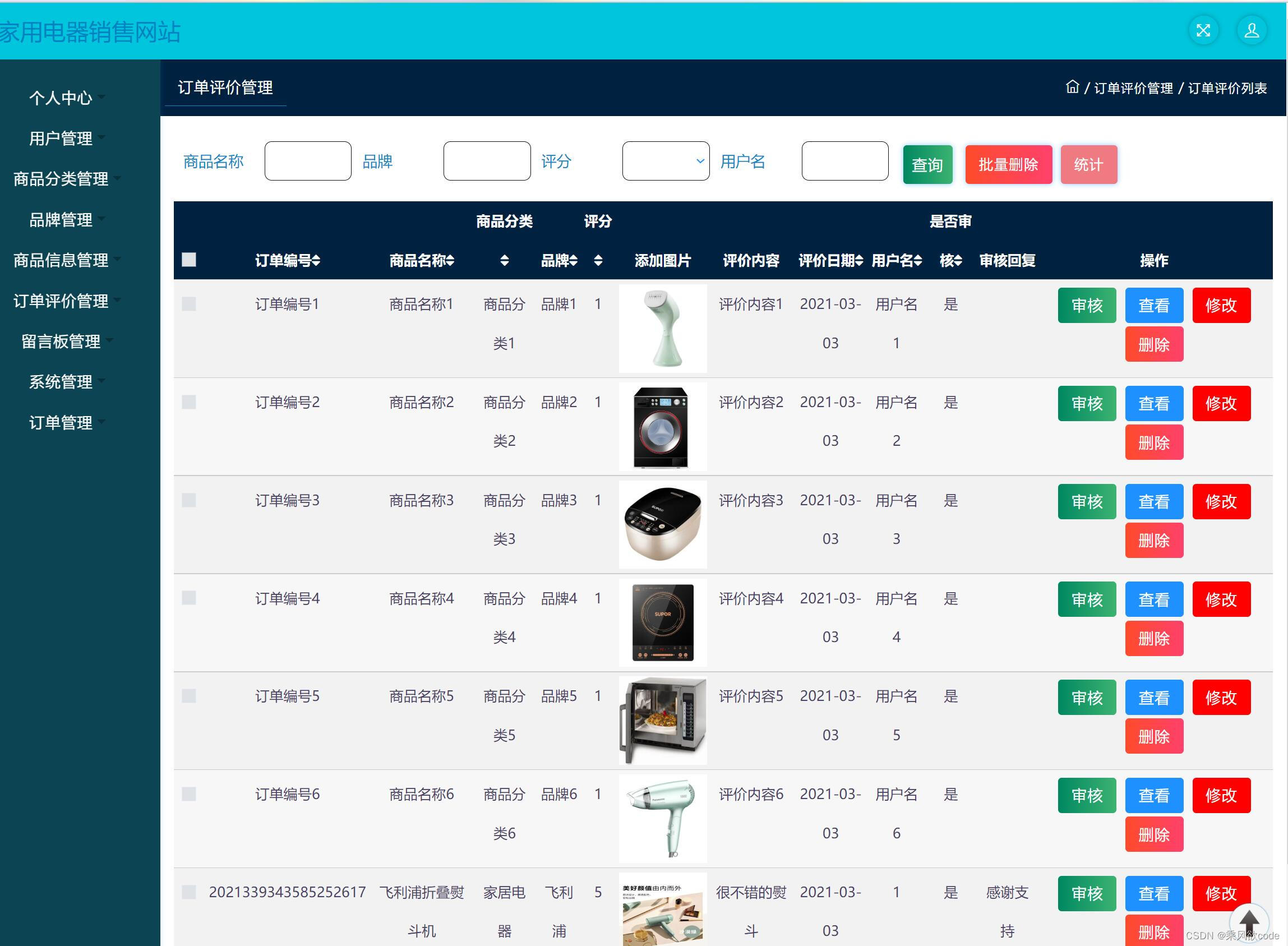This screenshot has height=946, width=1288.
Task: Toggle the select-all checkbox in table header
Action: click(188, 260)
